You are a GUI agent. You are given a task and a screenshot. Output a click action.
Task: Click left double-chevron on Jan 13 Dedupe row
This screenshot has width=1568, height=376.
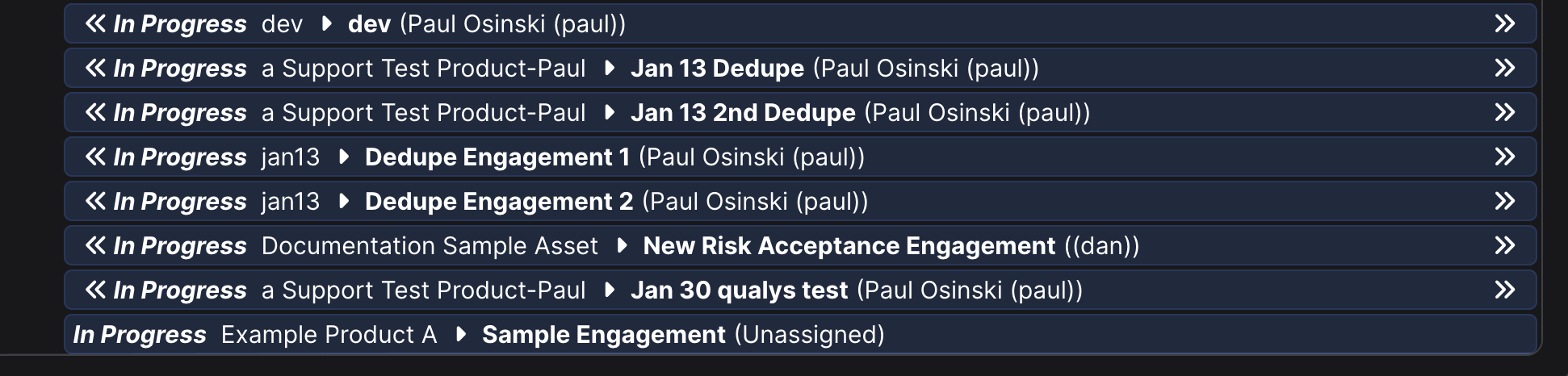click(95, 69)
